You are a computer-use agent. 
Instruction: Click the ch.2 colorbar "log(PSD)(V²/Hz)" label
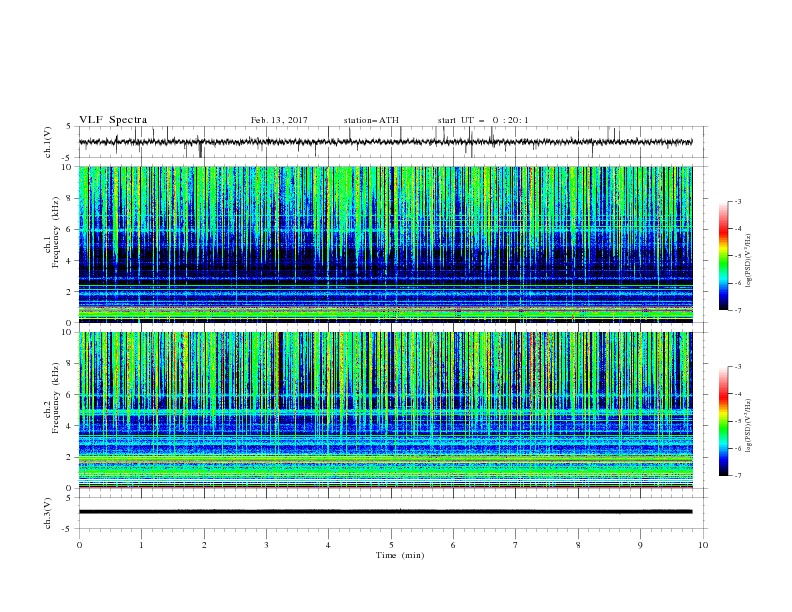pyautogui.click(x=748, y=426)
